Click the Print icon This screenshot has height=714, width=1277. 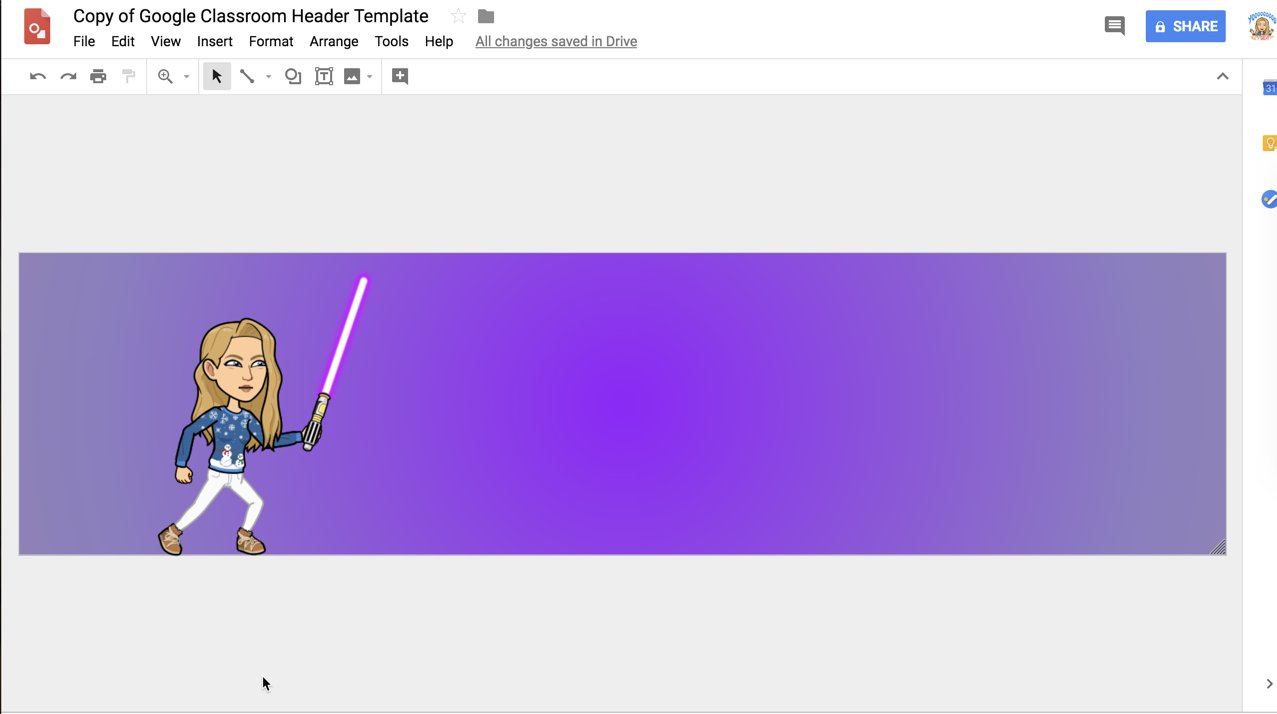pyautogui.click(x=98, y=76)
